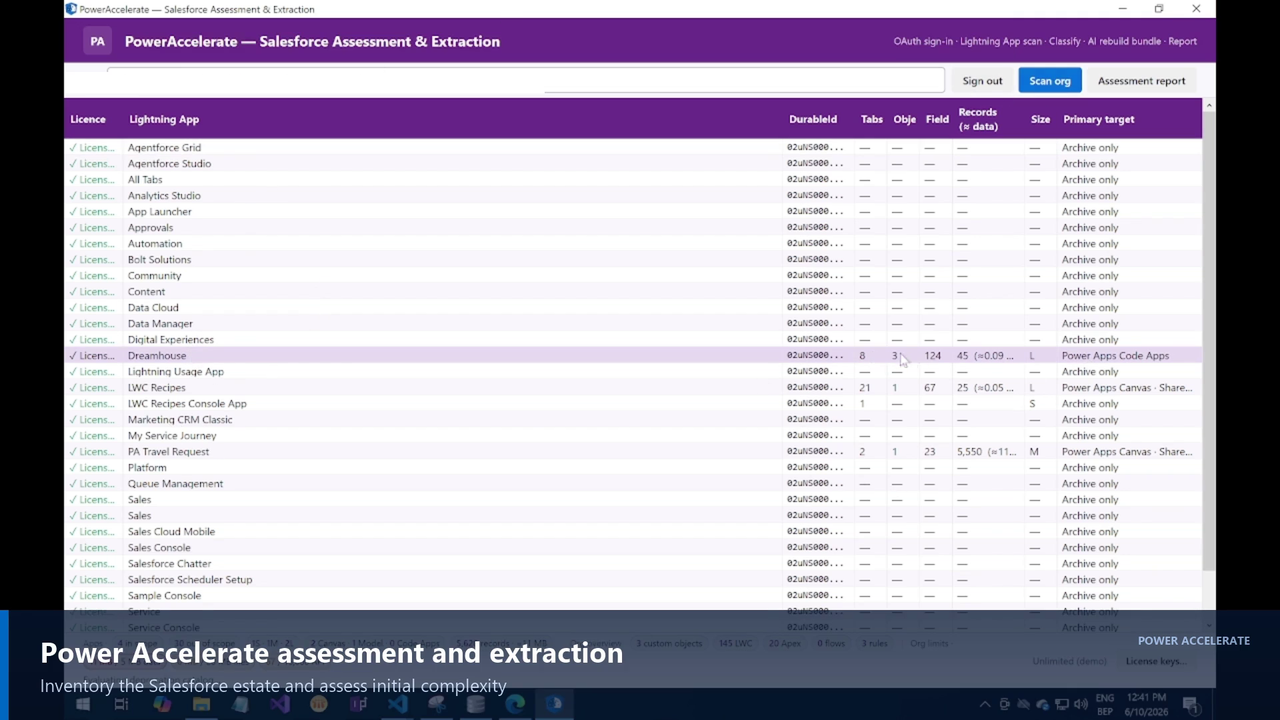Show hidden system tray icons
The height and width of the screenshot is (720, 1280).
pos(985,704)
